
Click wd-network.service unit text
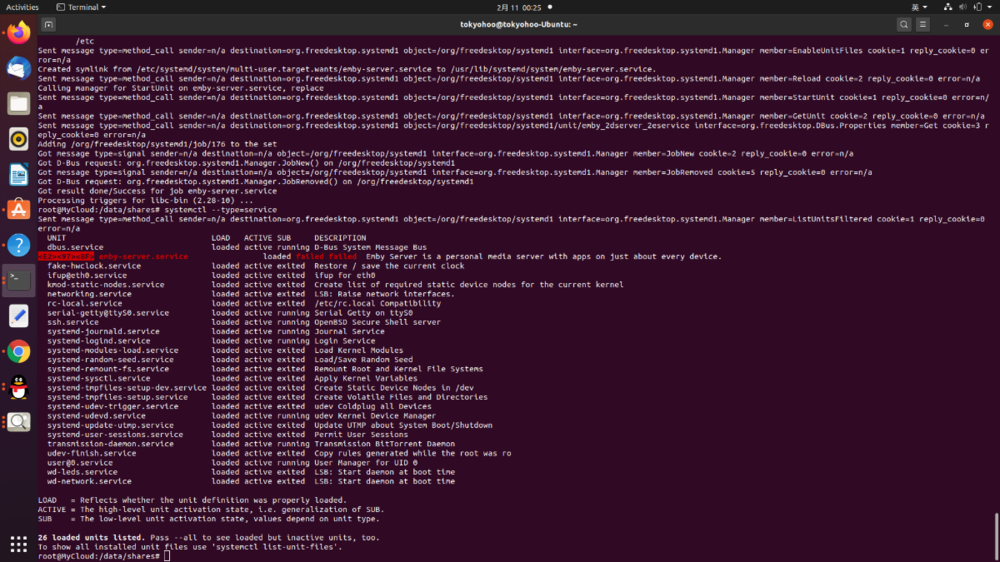[89, 482]
